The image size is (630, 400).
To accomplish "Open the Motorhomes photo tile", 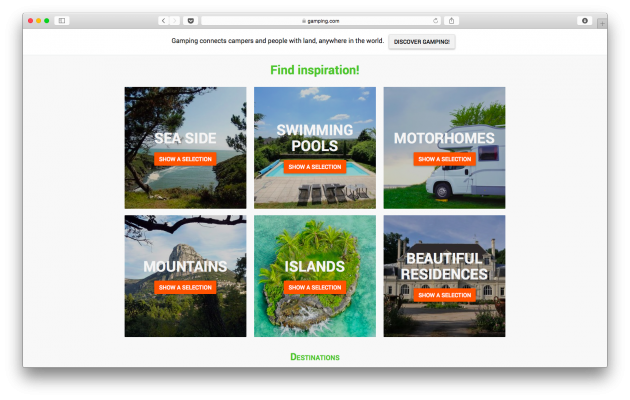I will click(x=444, y=110).
